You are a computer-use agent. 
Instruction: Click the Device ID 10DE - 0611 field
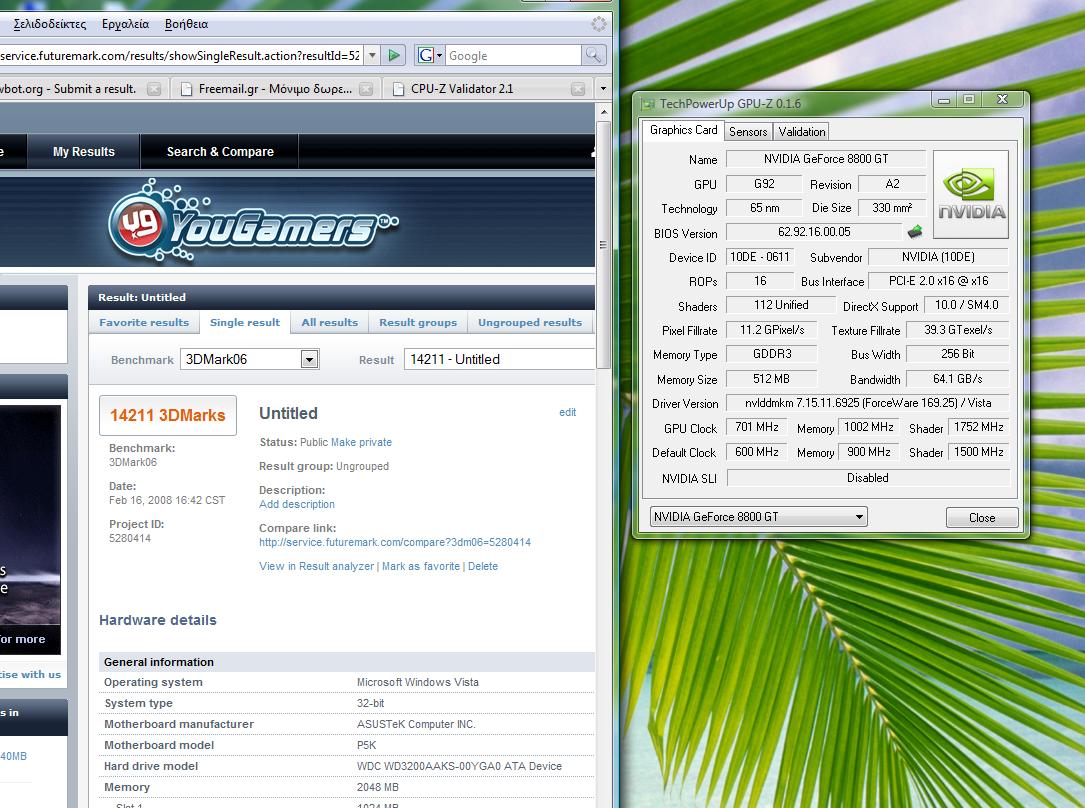[759, 257]
